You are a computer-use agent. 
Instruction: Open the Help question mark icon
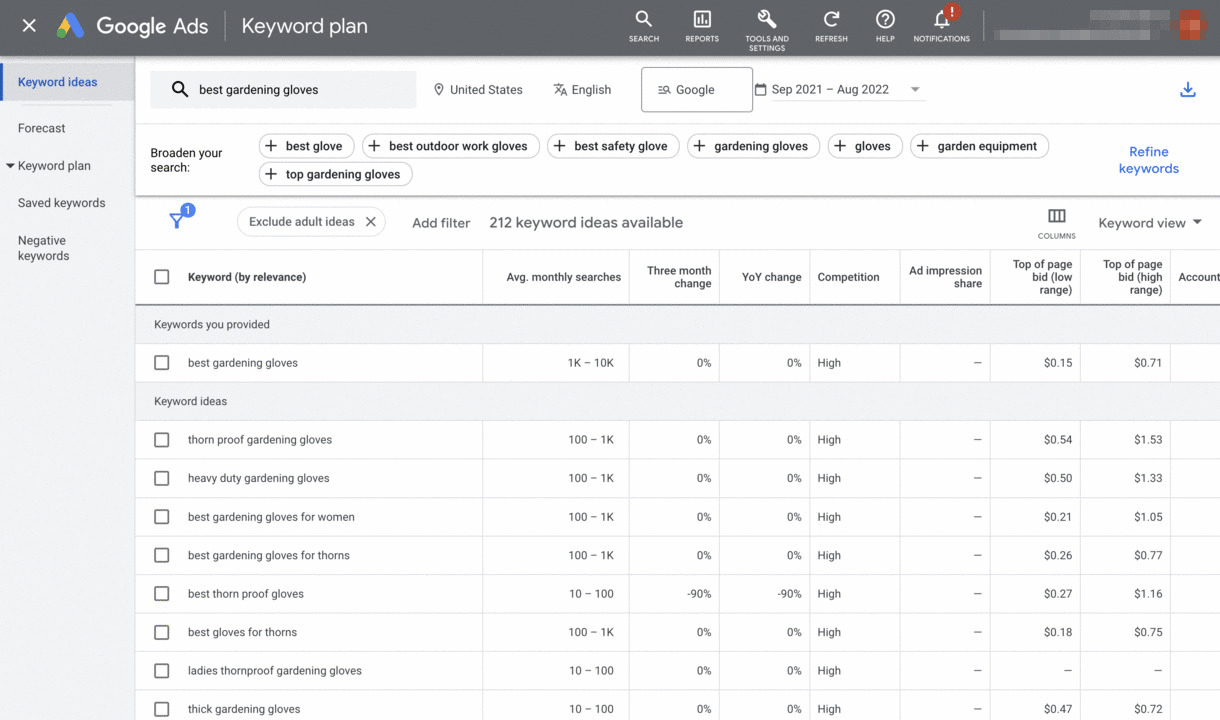885,26
